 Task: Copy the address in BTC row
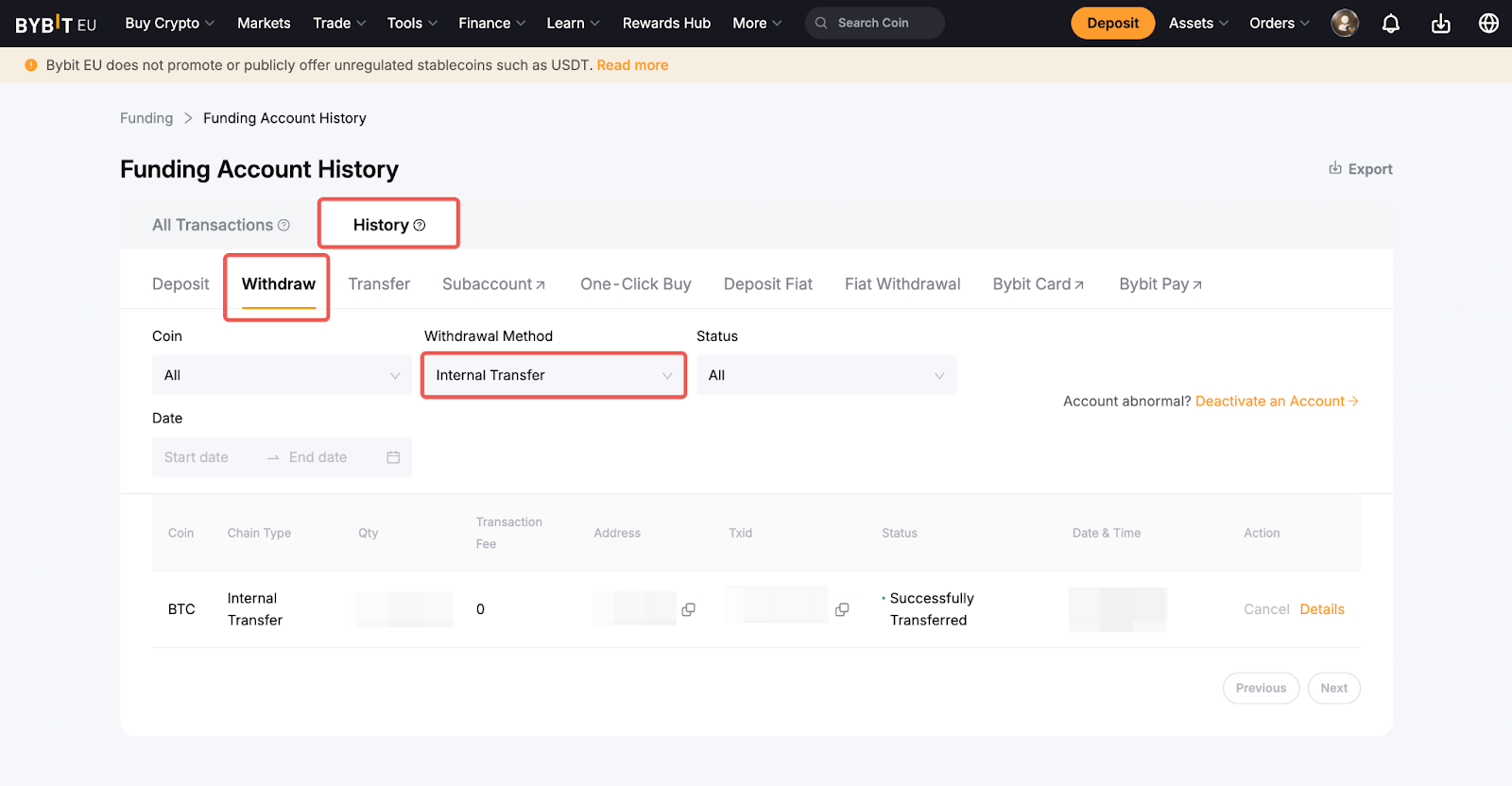pyautogui.click(x=688, y=609)
